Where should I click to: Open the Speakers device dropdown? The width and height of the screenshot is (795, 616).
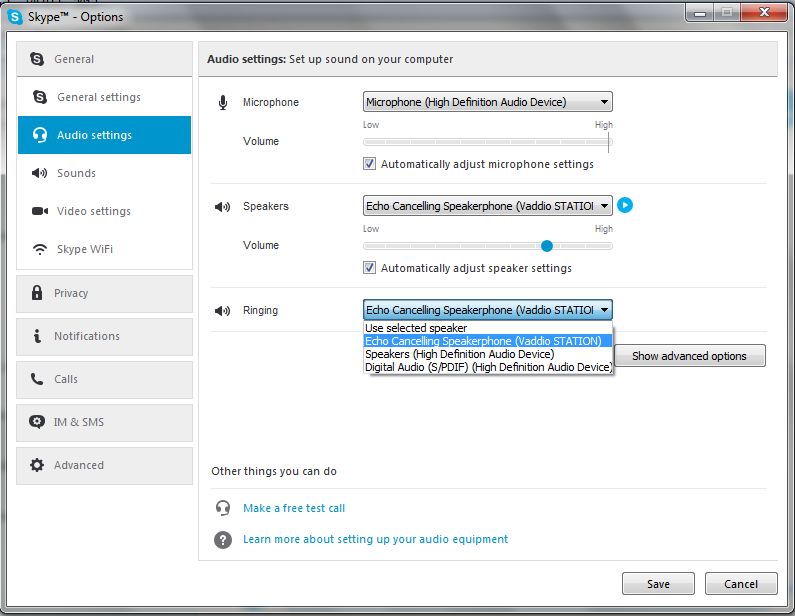click(488, 206)
